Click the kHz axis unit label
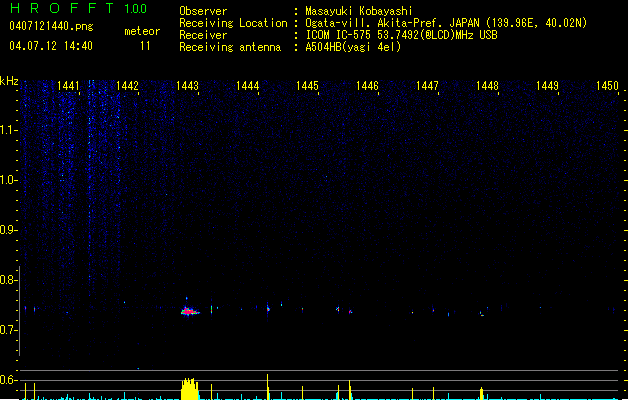The height and width of the screenshot is (400, 629). point(9,81)
